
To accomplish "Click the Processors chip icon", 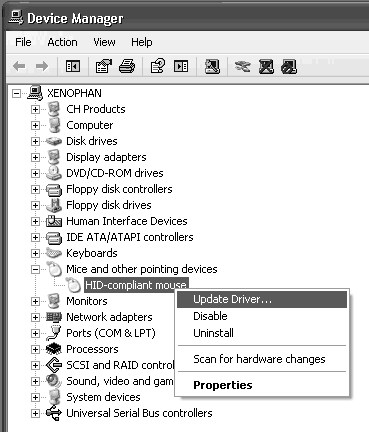I will (x=54, y=349).
